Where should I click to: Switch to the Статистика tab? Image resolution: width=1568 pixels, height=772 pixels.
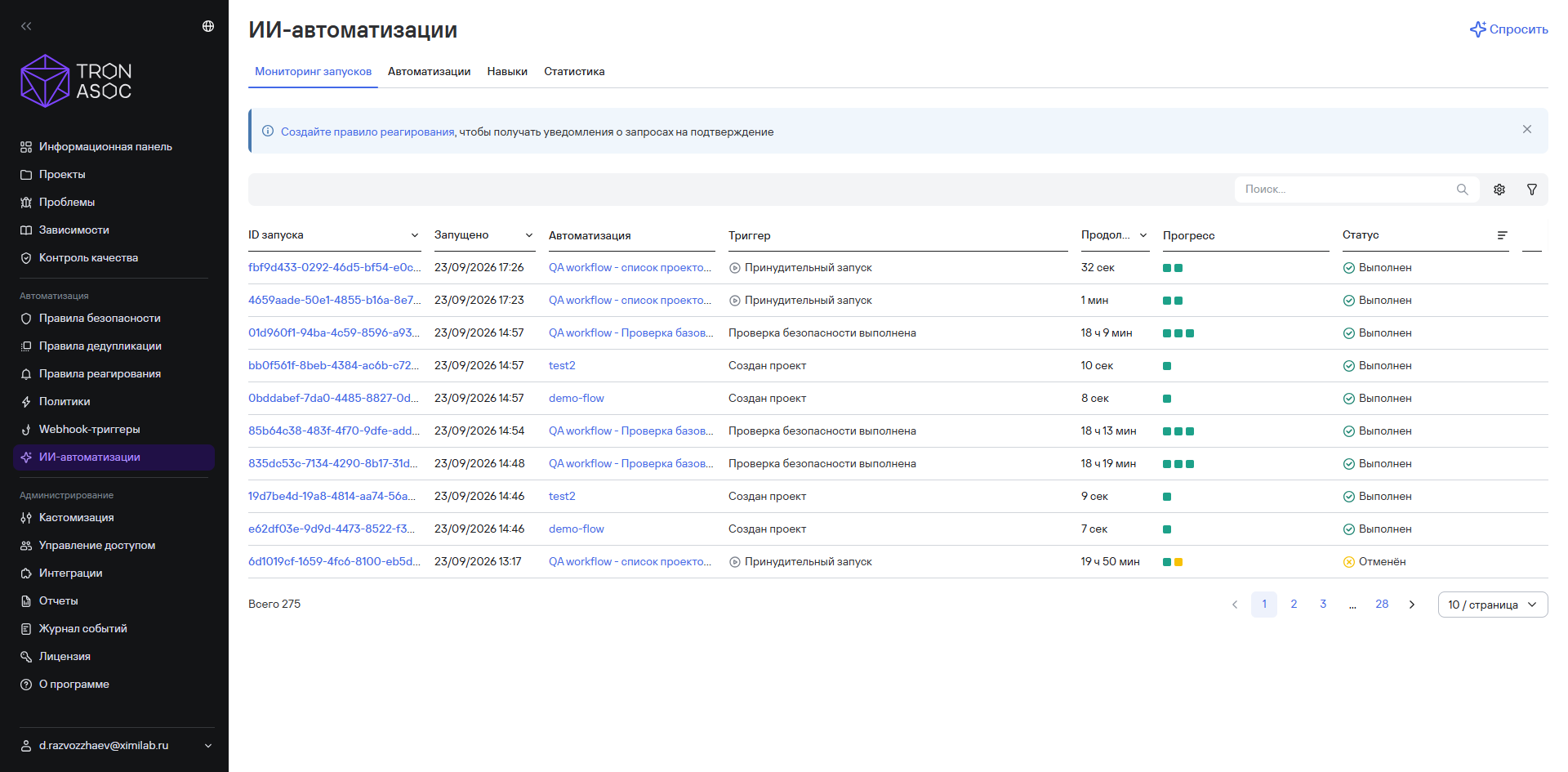pos(574,72)
